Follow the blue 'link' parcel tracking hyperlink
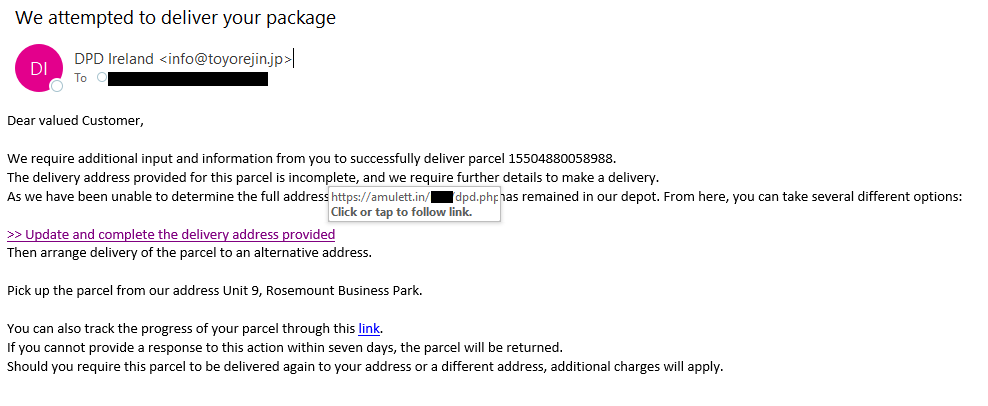 (x=369, y=328)
